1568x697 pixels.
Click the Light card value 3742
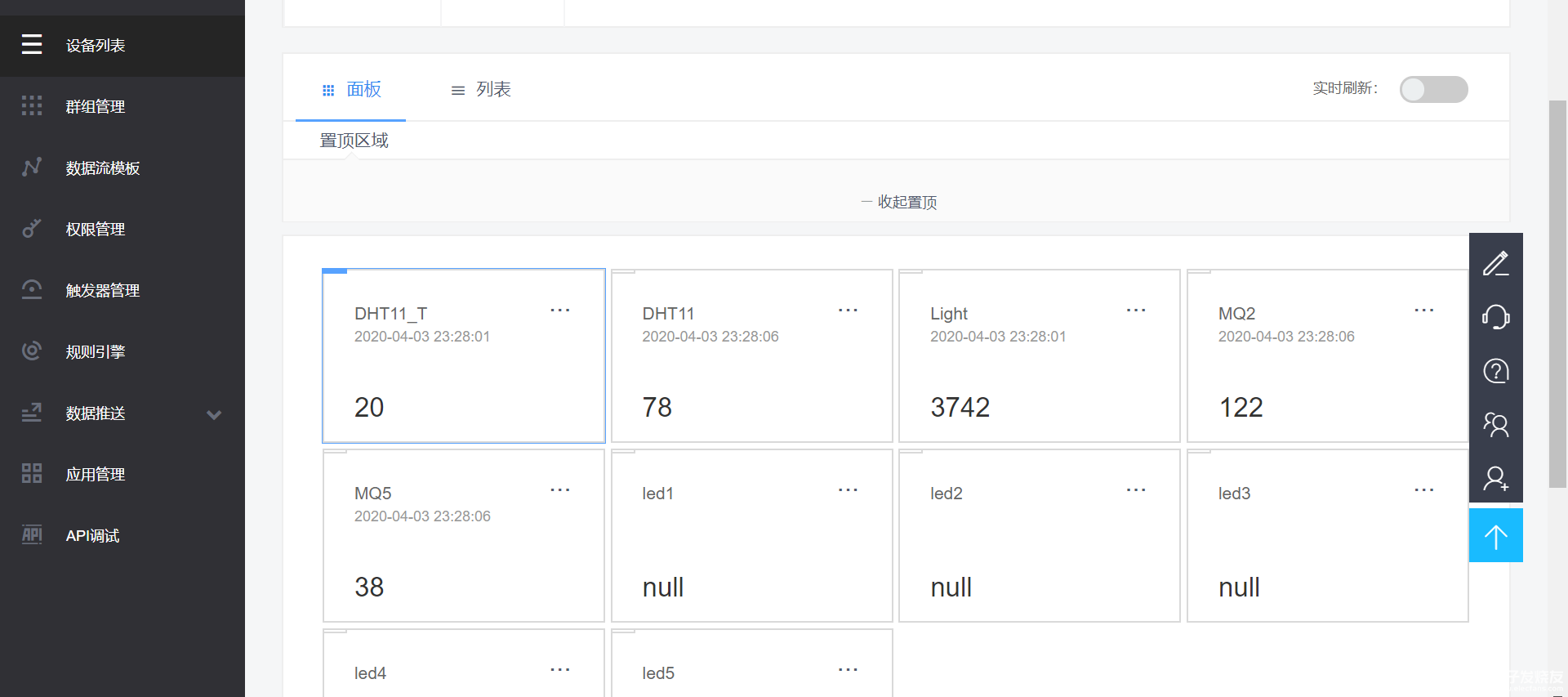point(960,407)
